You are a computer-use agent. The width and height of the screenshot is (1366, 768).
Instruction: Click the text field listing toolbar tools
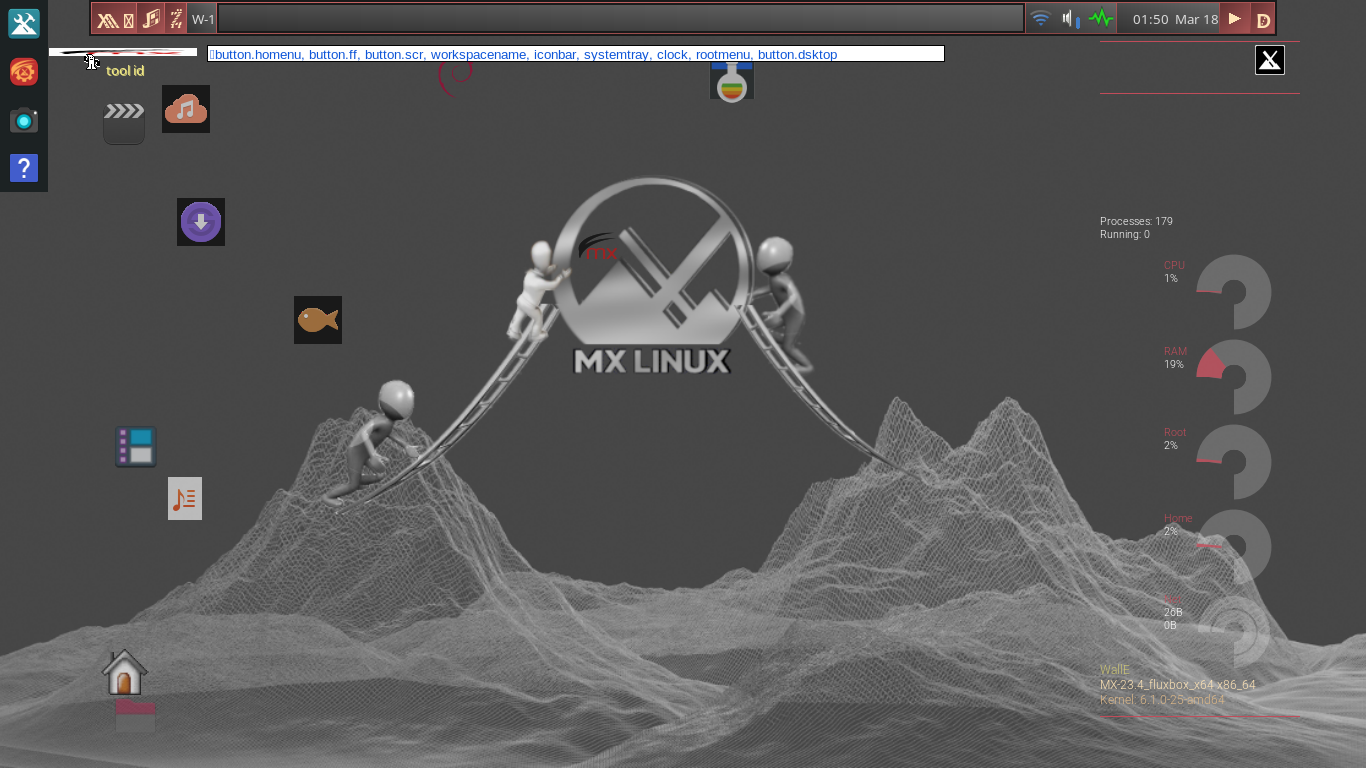pos(576,54)
